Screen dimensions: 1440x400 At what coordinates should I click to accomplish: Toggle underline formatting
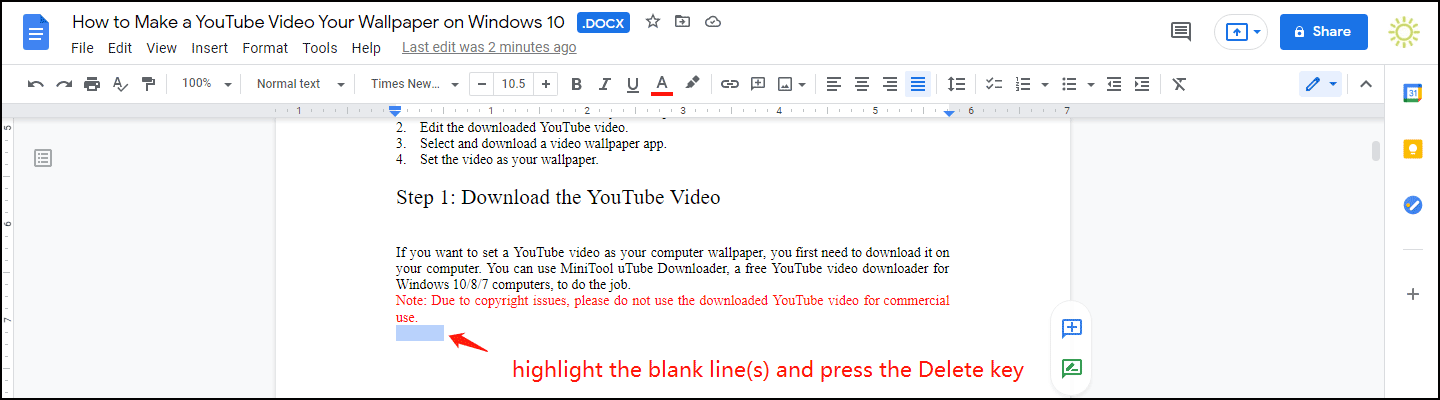coord(632,84)
